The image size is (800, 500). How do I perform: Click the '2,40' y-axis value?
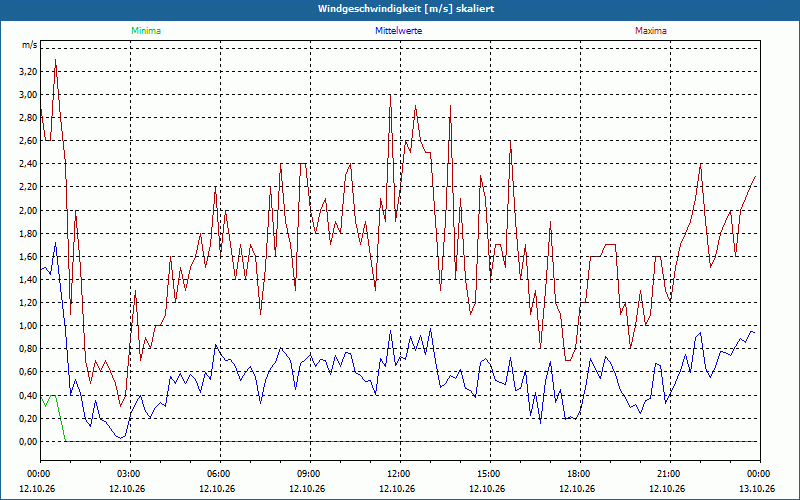click(x=29, y=164)
